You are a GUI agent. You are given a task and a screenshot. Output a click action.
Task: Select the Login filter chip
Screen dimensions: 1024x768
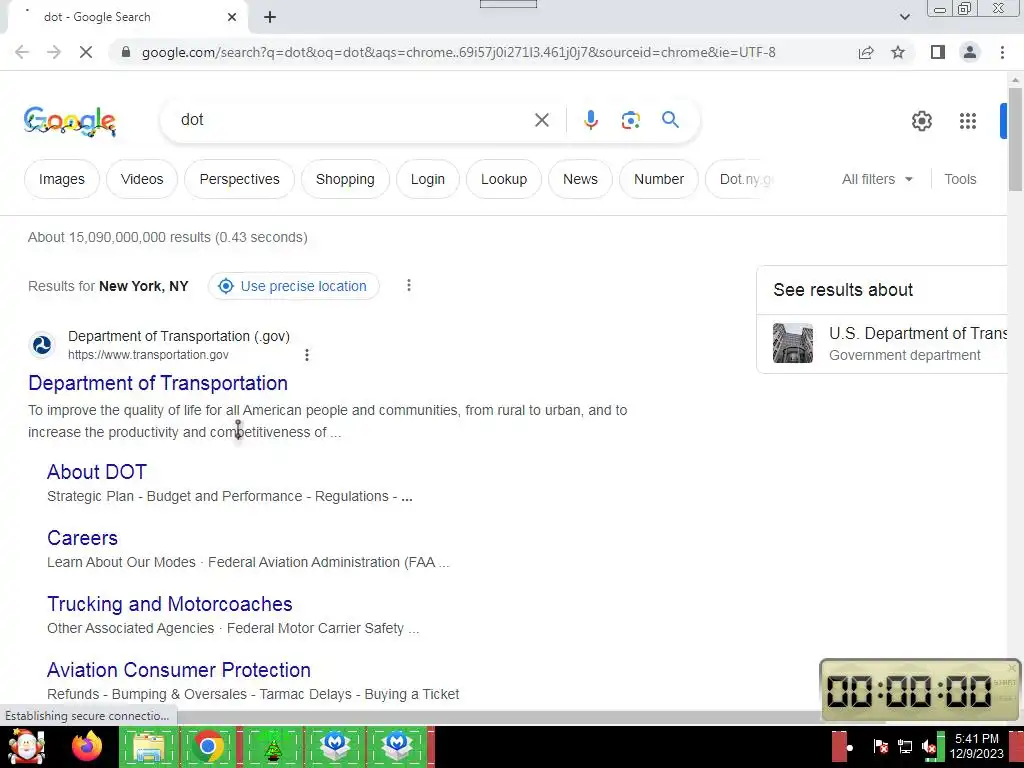coord(428,179)
